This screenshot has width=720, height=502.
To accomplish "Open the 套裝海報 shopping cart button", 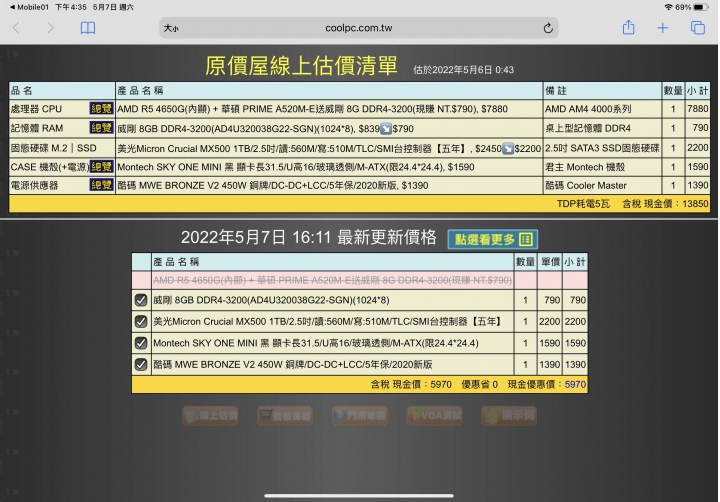I will [285, 416].
